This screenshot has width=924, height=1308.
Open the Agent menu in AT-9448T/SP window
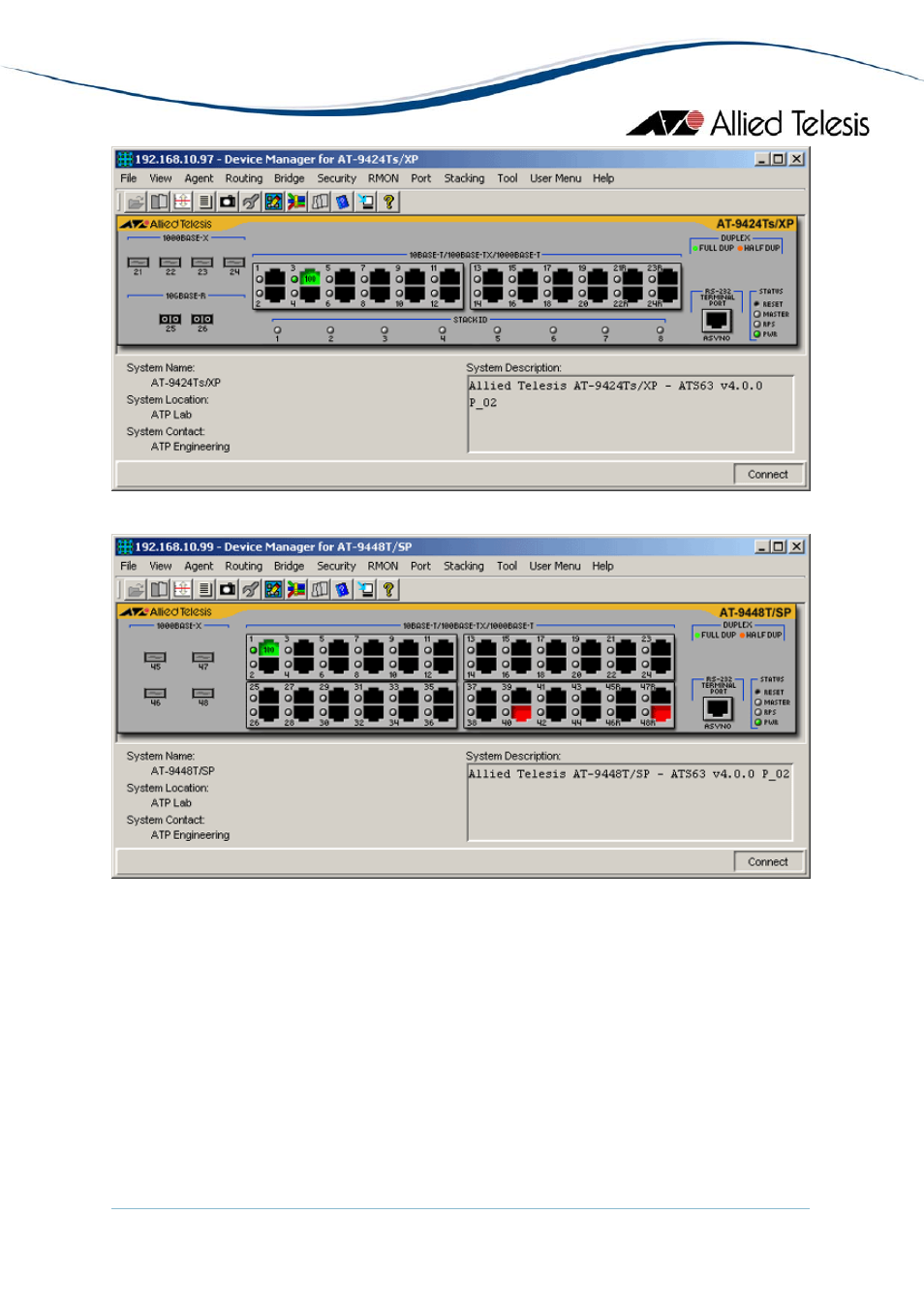pos(199,566)
